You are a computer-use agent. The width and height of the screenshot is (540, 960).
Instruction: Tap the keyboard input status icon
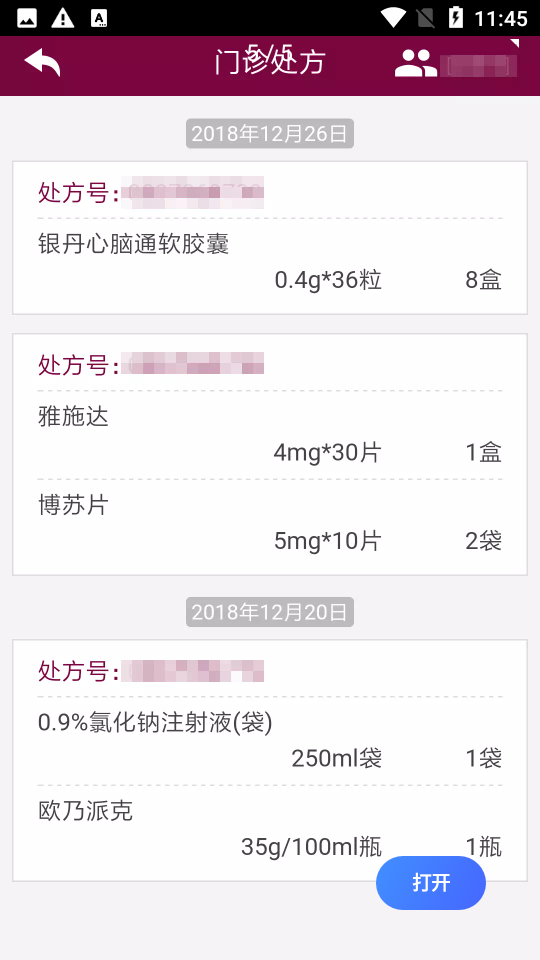point(99,18)
